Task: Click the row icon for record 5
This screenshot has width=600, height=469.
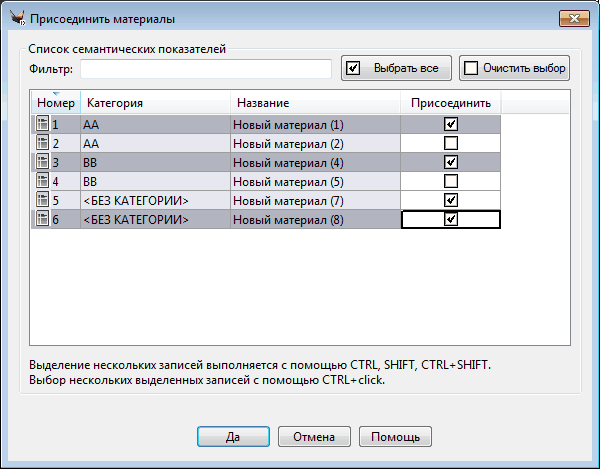Action: [x=42, y=200]
